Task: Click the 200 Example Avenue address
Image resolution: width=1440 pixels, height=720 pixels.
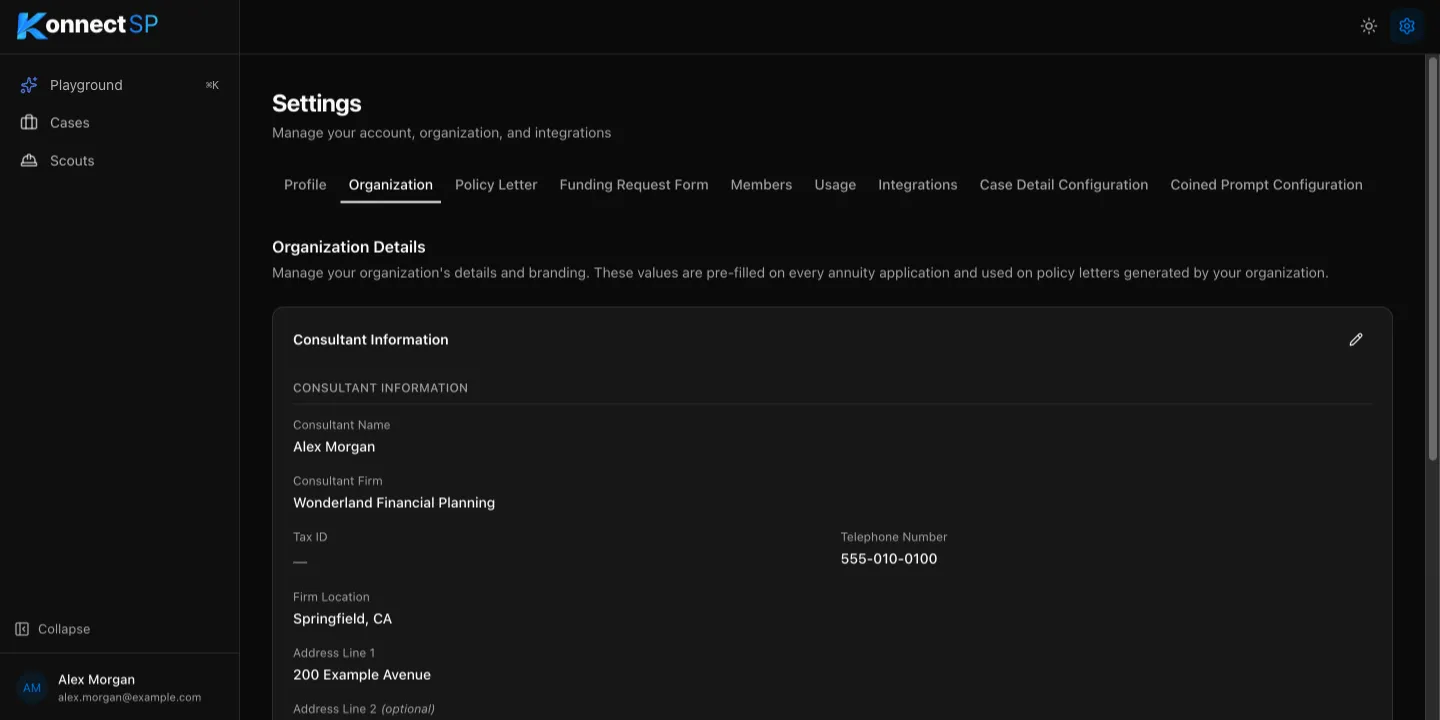Action: pos(362,675)
